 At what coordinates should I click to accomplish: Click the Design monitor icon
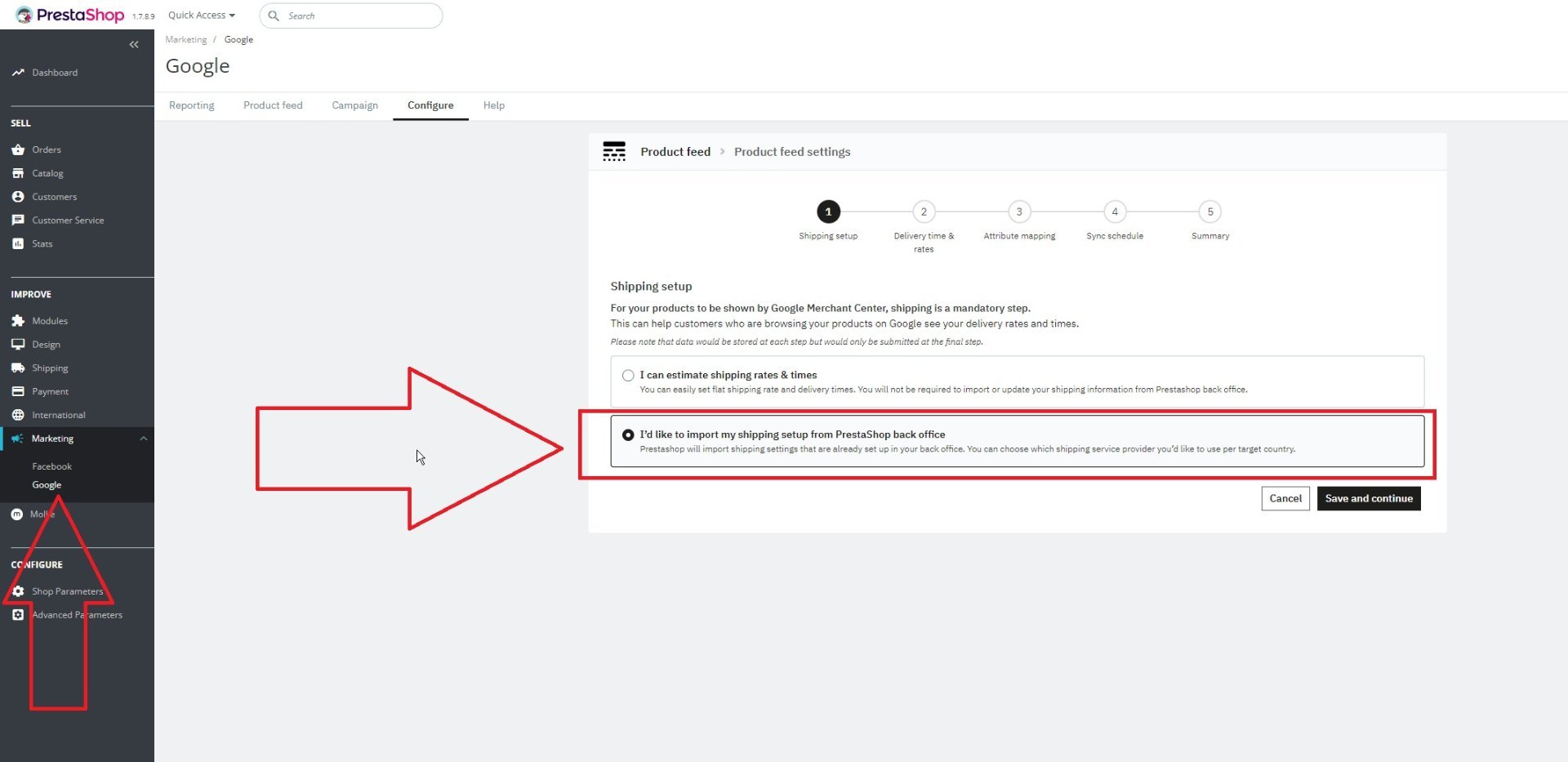(18, 345)
